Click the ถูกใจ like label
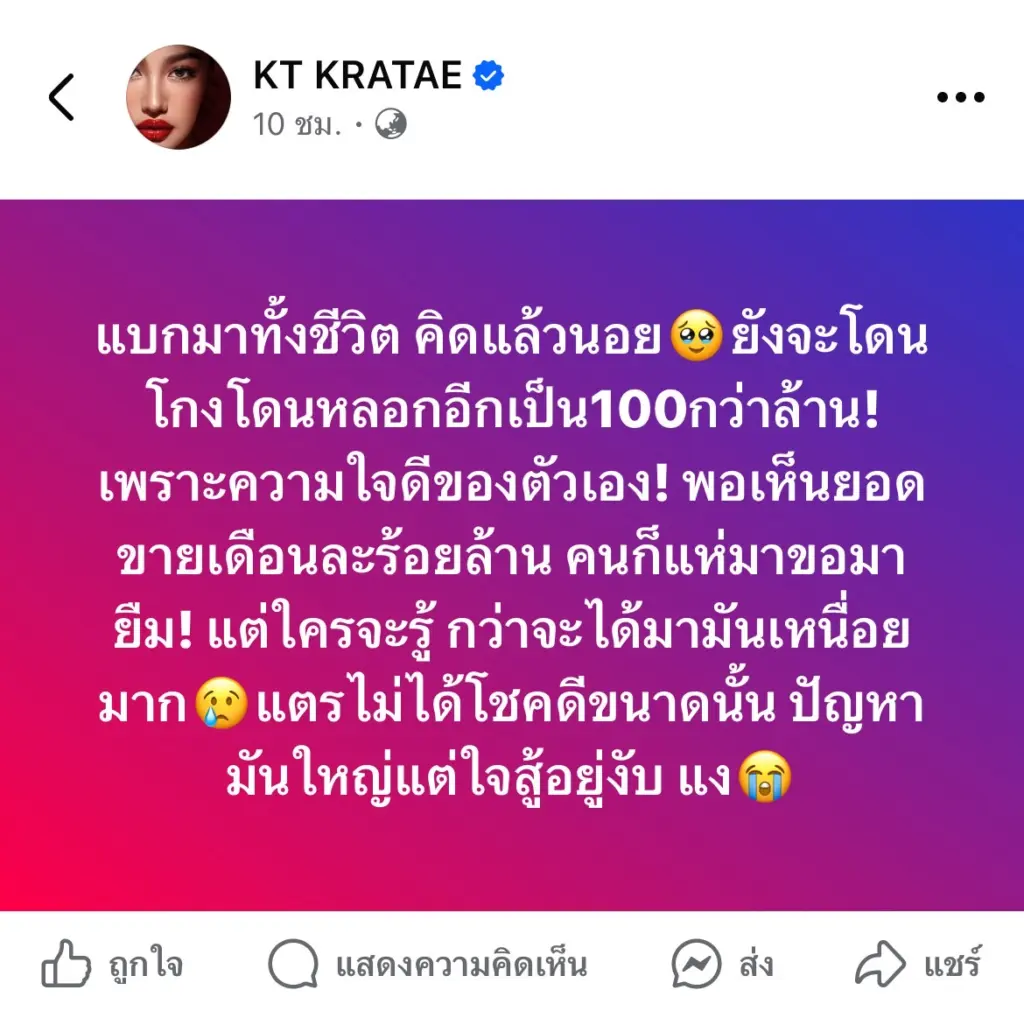The image size is (1024, 1018). click(146, 965)
